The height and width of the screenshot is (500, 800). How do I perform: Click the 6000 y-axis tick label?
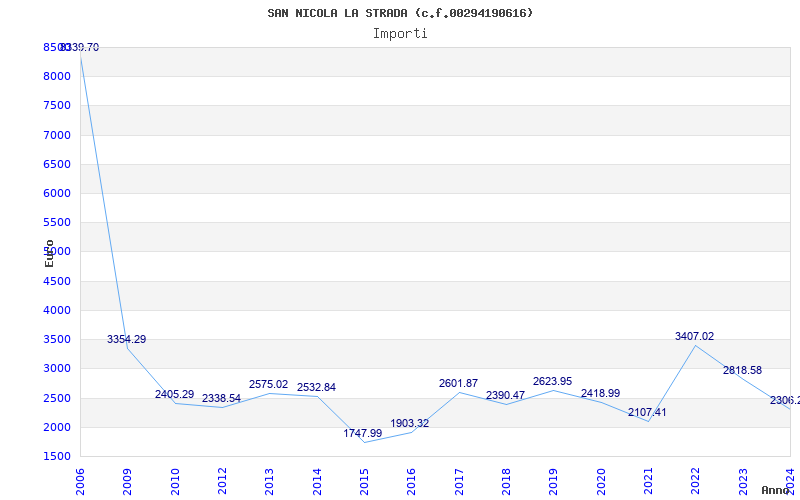[x=57, y=193]
